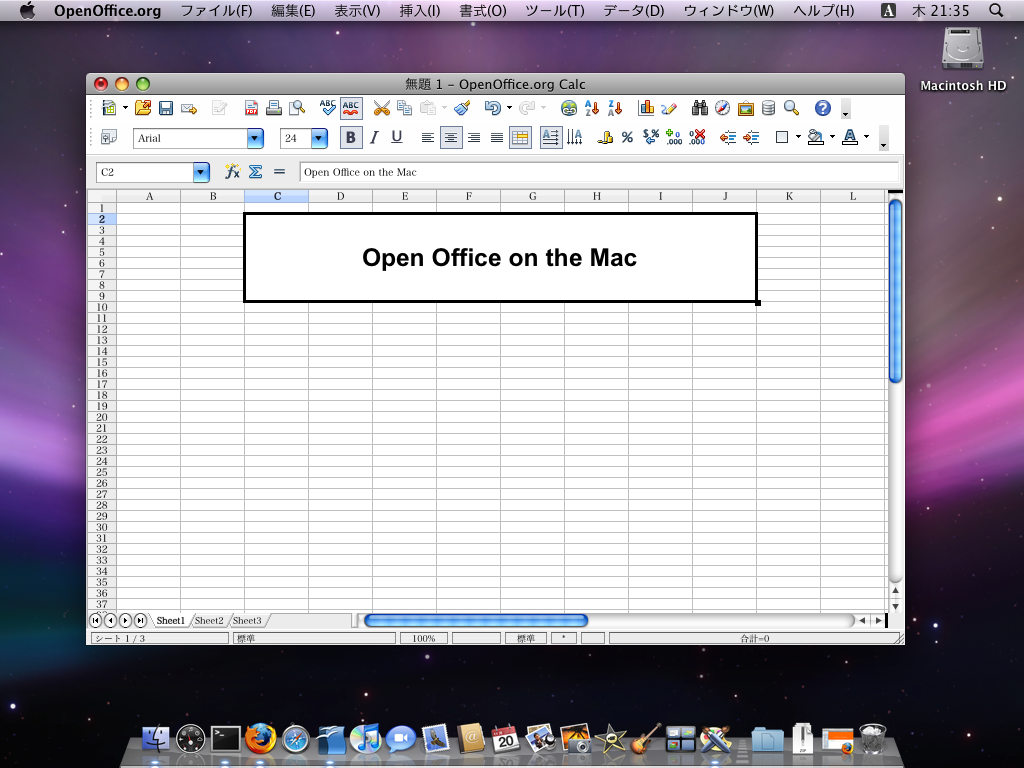Expand the Background Color dropdown arrow

coord(832,137)
